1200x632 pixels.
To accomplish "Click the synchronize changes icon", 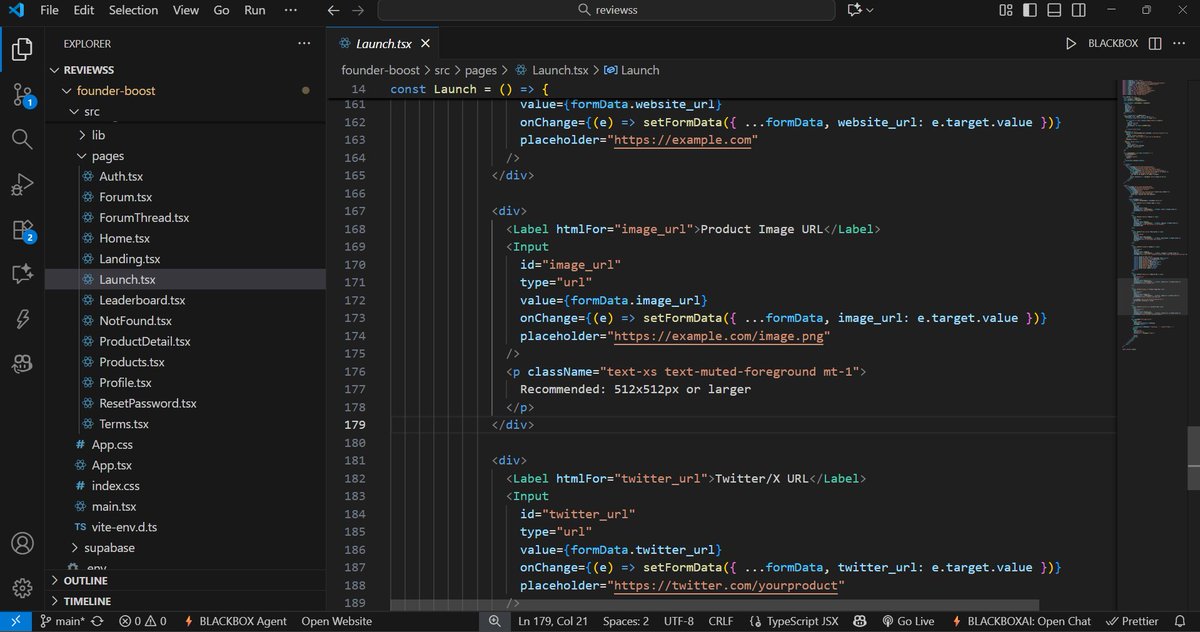I will [x=97, y=621].
